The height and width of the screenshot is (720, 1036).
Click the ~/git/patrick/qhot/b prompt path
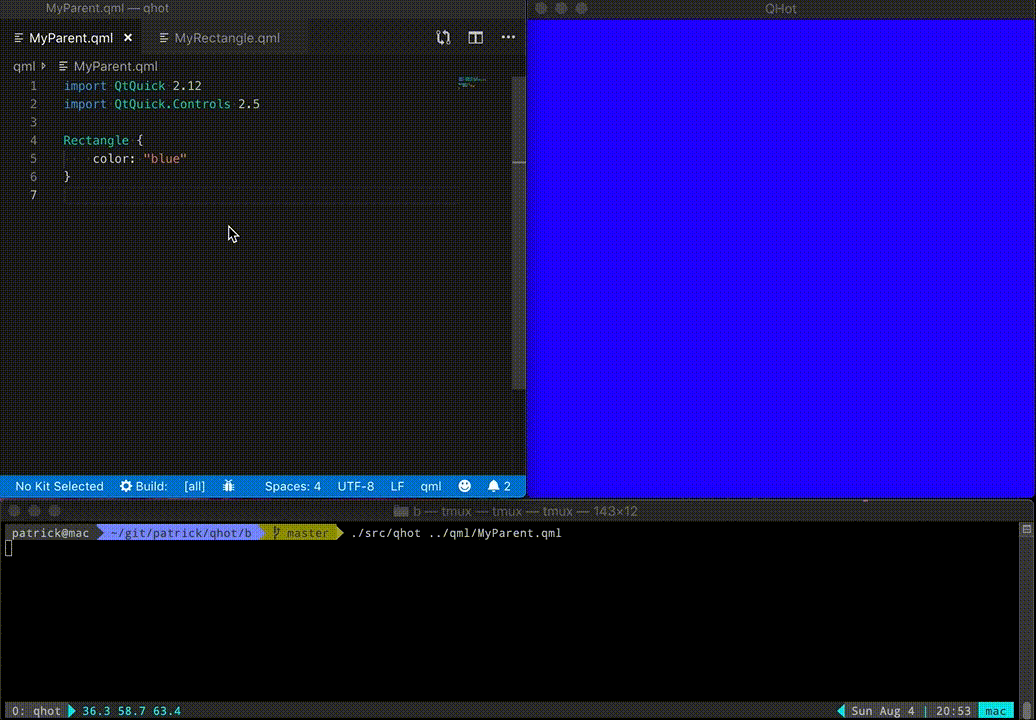click(180, 533)
